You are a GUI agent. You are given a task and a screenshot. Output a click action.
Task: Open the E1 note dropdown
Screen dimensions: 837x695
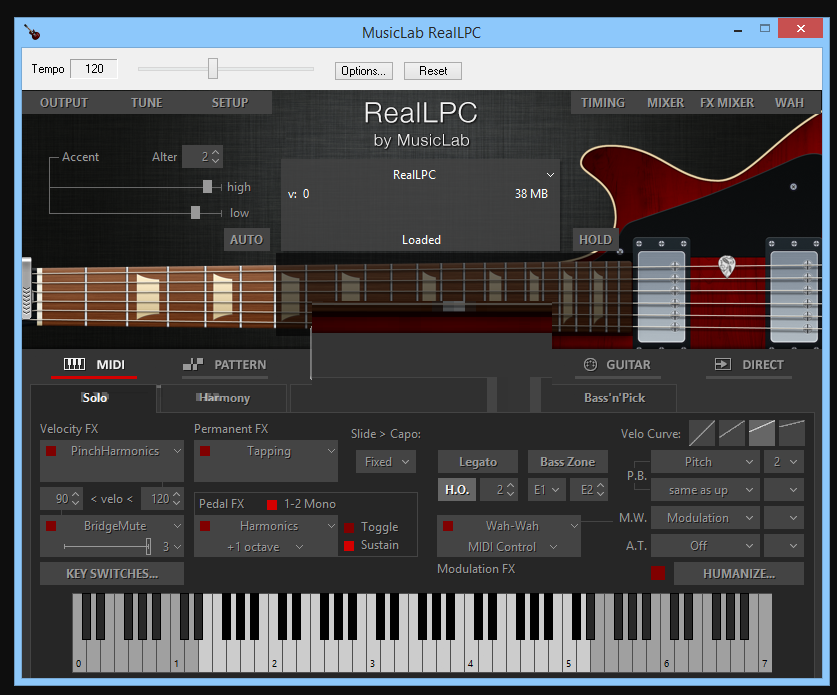(547, 489)
